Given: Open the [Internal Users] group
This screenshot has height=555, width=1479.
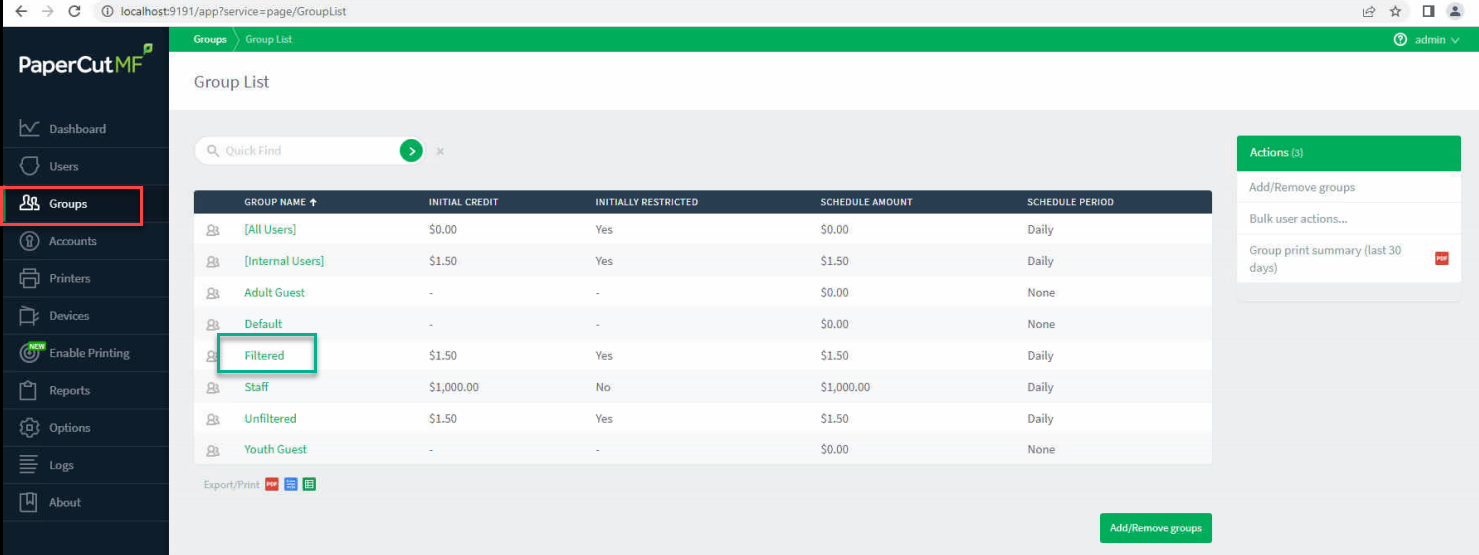Looking at the screenshot, I should click(x=284, y=261).
